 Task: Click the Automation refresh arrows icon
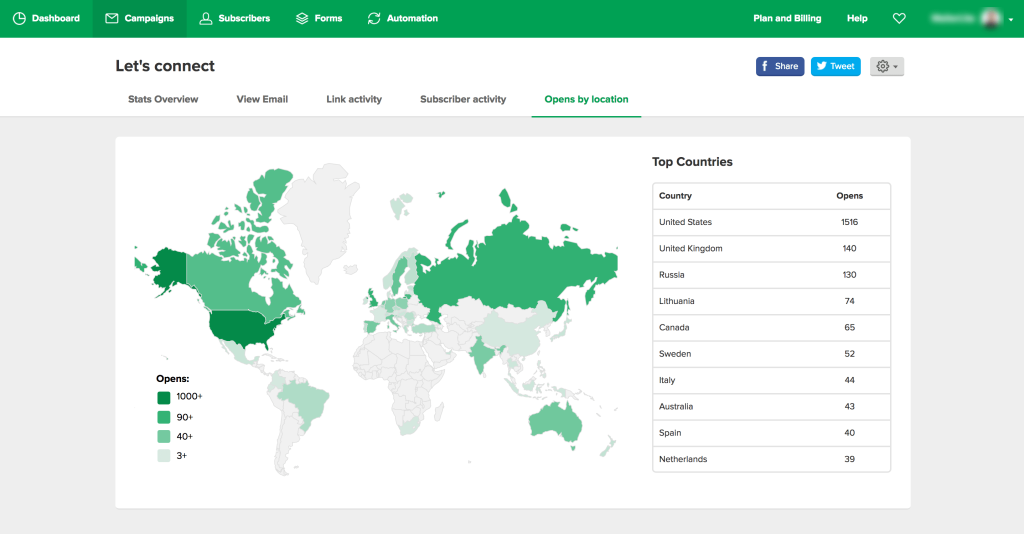click(x=374, y=18)
